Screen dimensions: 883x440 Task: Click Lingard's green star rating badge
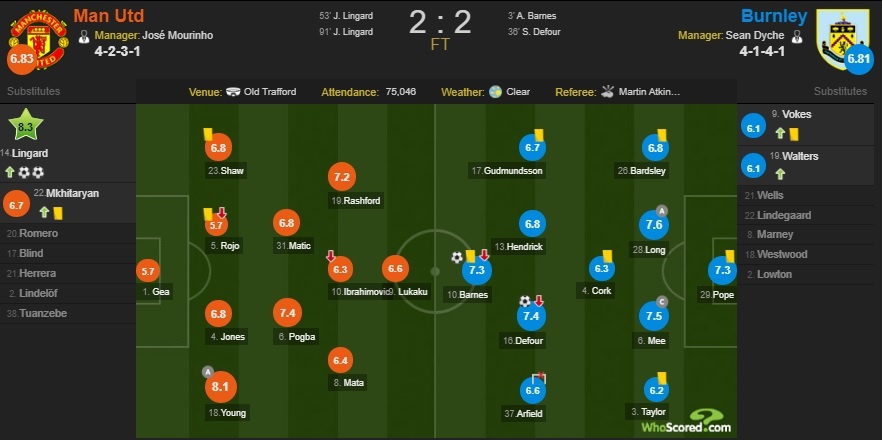pos(23,127)
